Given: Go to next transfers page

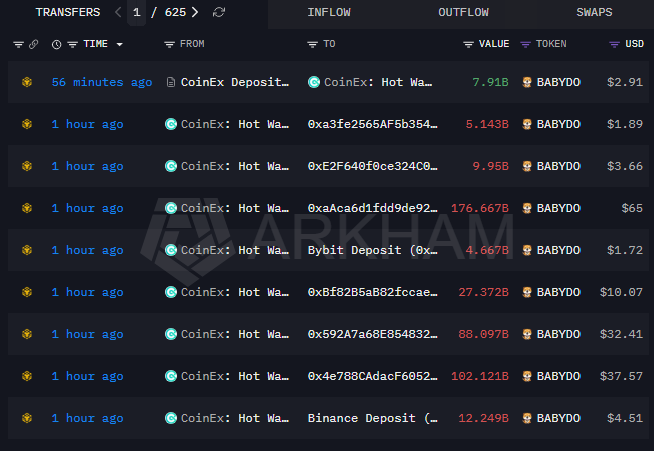Looking at the screenshot, I should (x=195, y=13).
